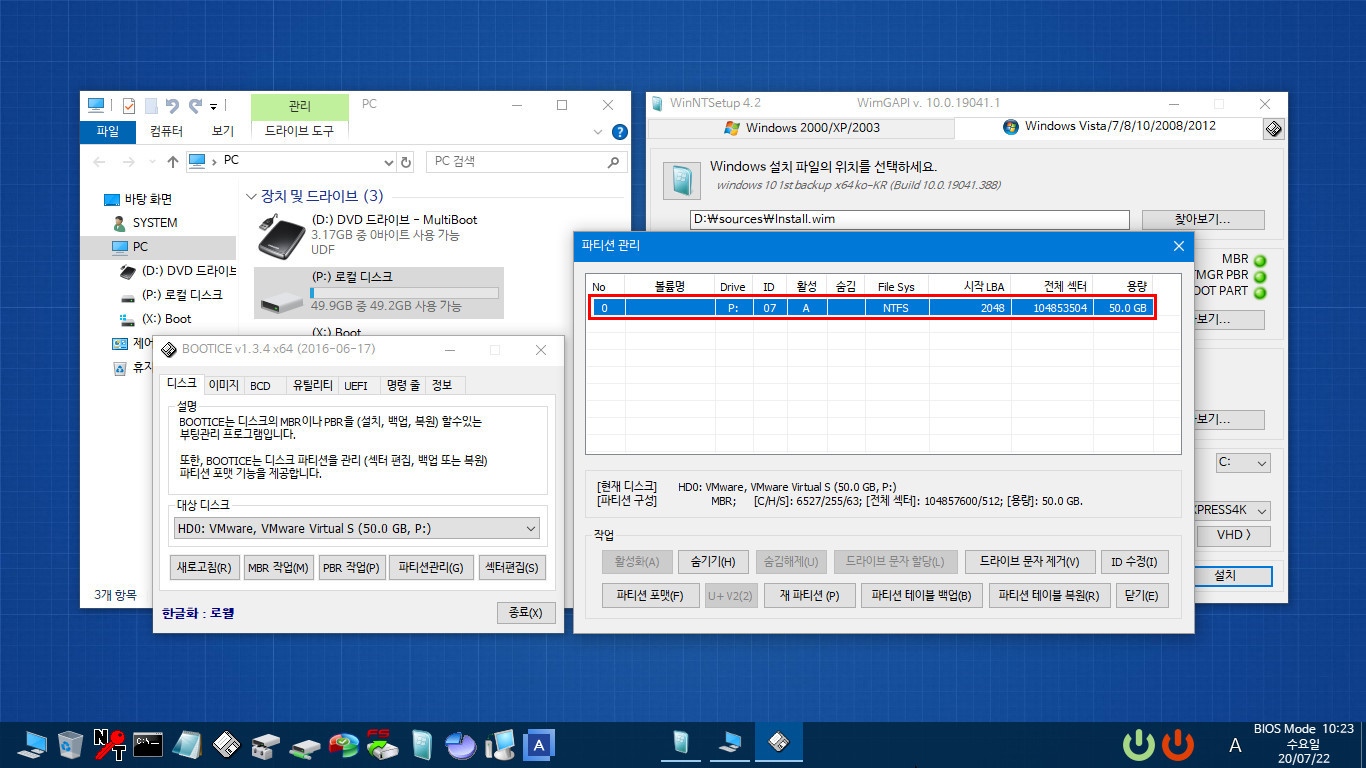Open the 파일 menu in Explorer
The image size is (1366, 768).
pos(107,131)
